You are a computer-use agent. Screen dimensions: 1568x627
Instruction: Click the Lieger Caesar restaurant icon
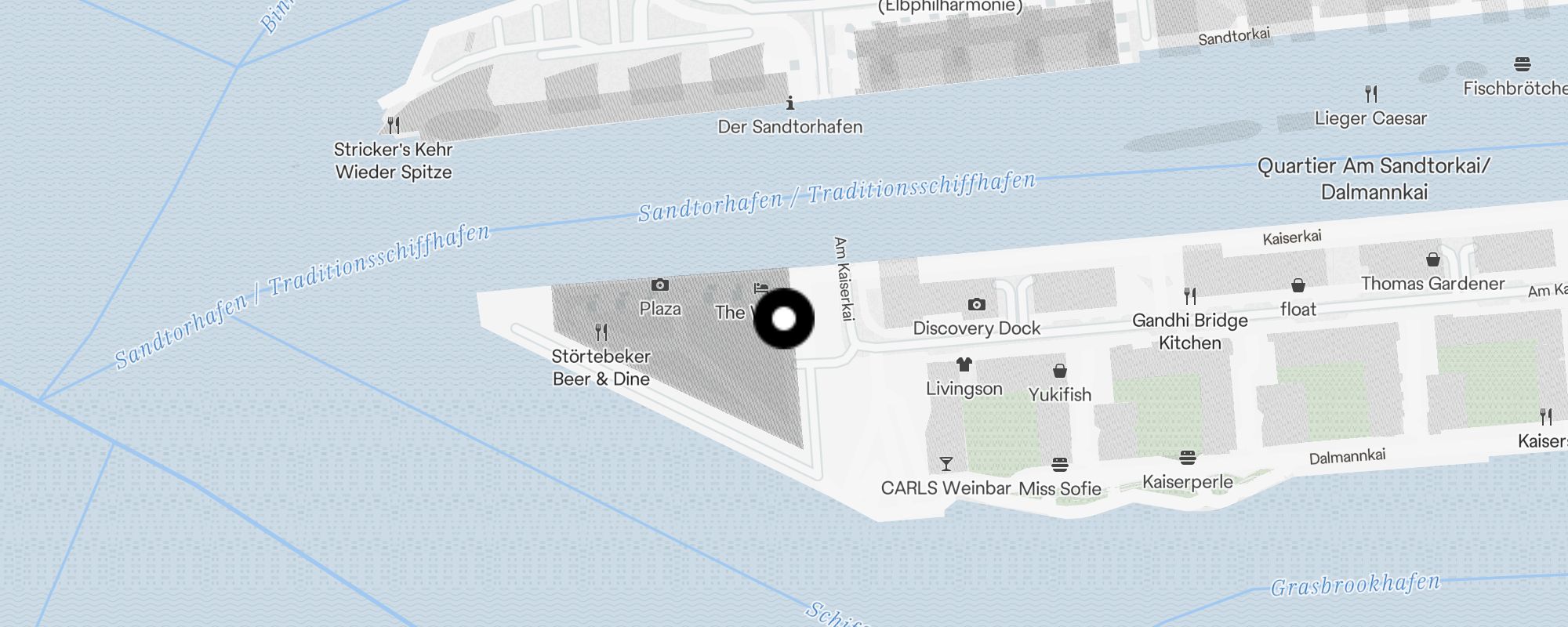(x=1371, y=94)
